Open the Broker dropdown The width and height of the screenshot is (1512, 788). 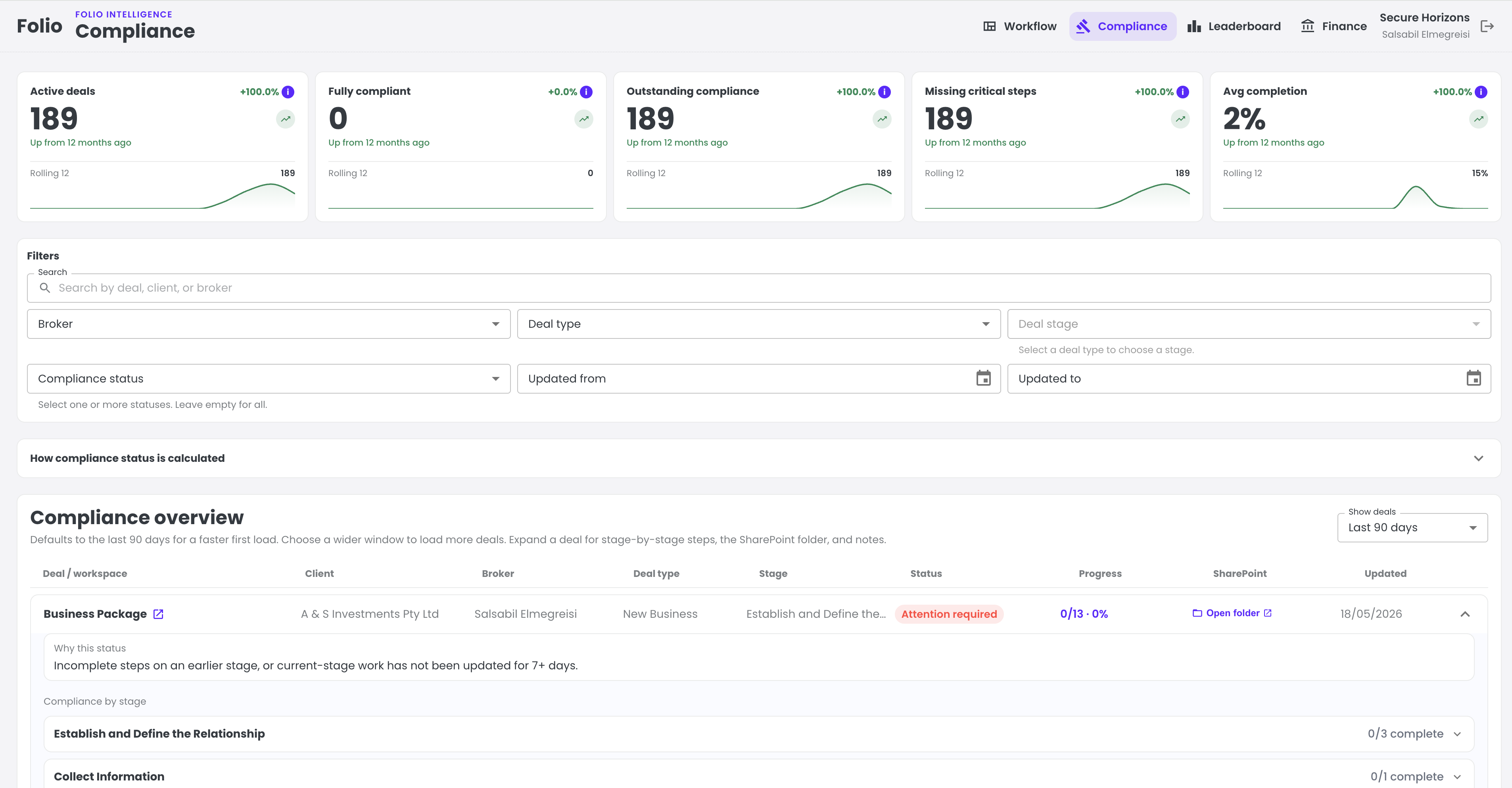pyautogui.click(x=268, y=324)
